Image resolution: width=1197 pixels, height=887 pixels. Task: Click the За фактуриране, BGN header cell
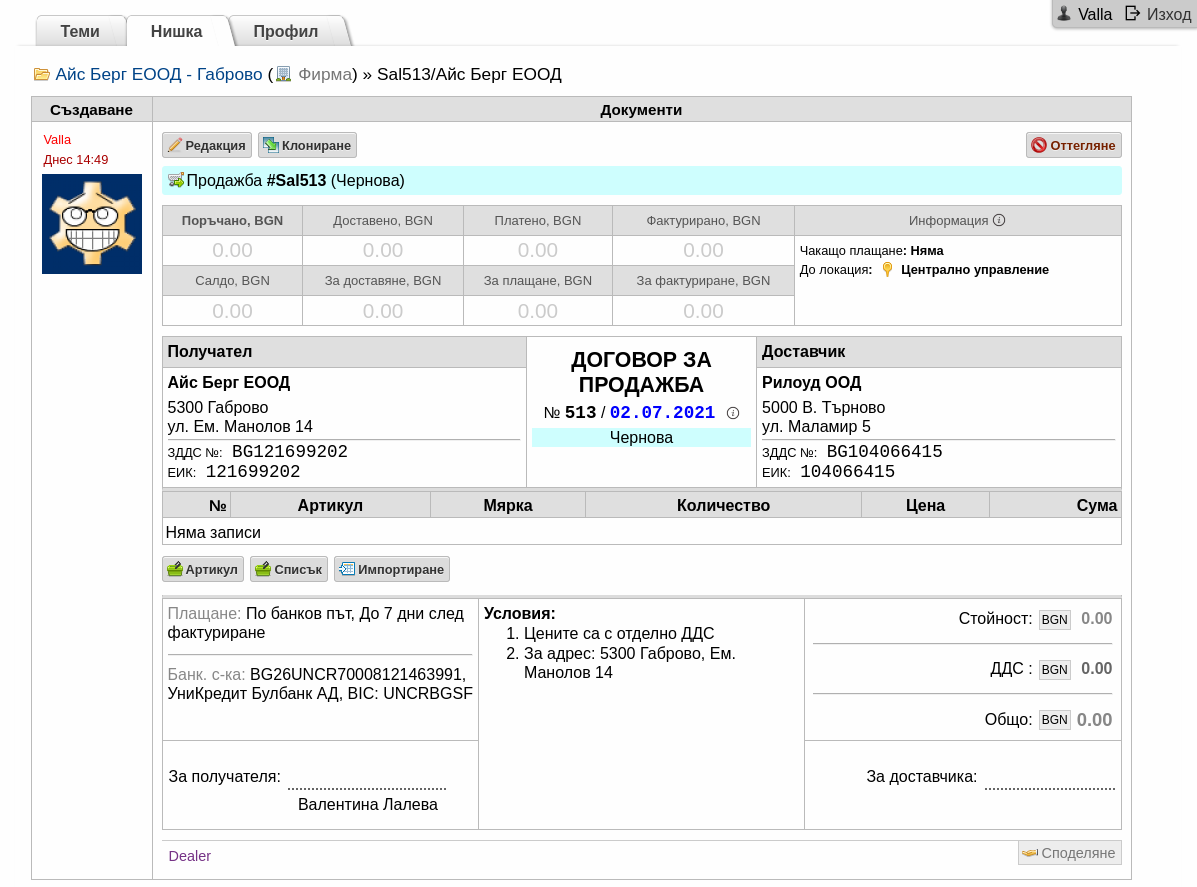703,281
